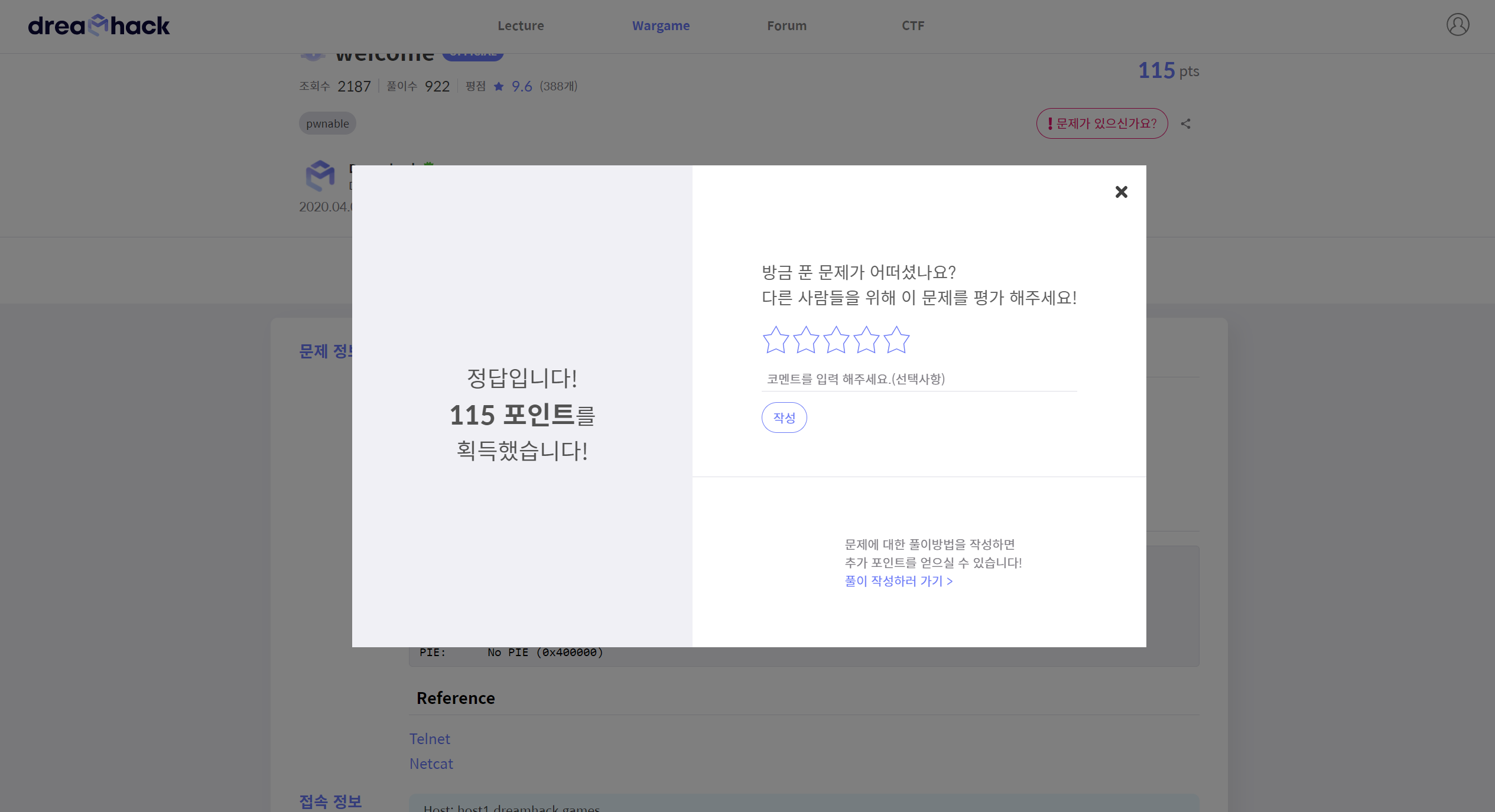Open the 풀이 작성하러 가기 link
The height and width of the screenshot is (812, 1495).
pyautogui.click(x=898, y=581)
